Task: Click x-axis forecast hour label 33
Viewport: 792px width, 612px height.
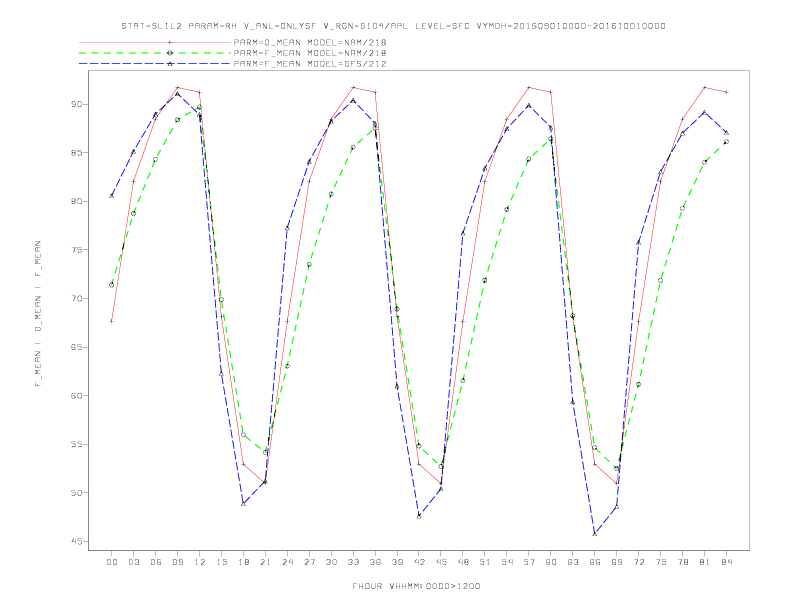Action: click(x=353, y=562)
